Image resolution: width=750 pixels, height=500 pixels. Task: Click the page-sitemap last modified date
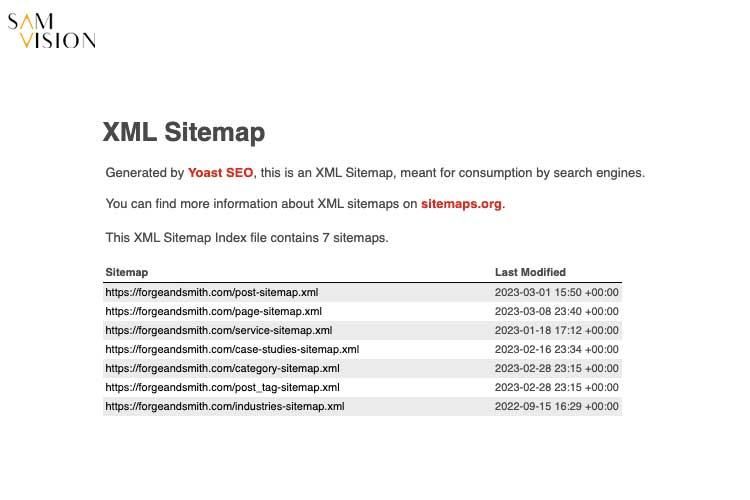coord(557,311)
